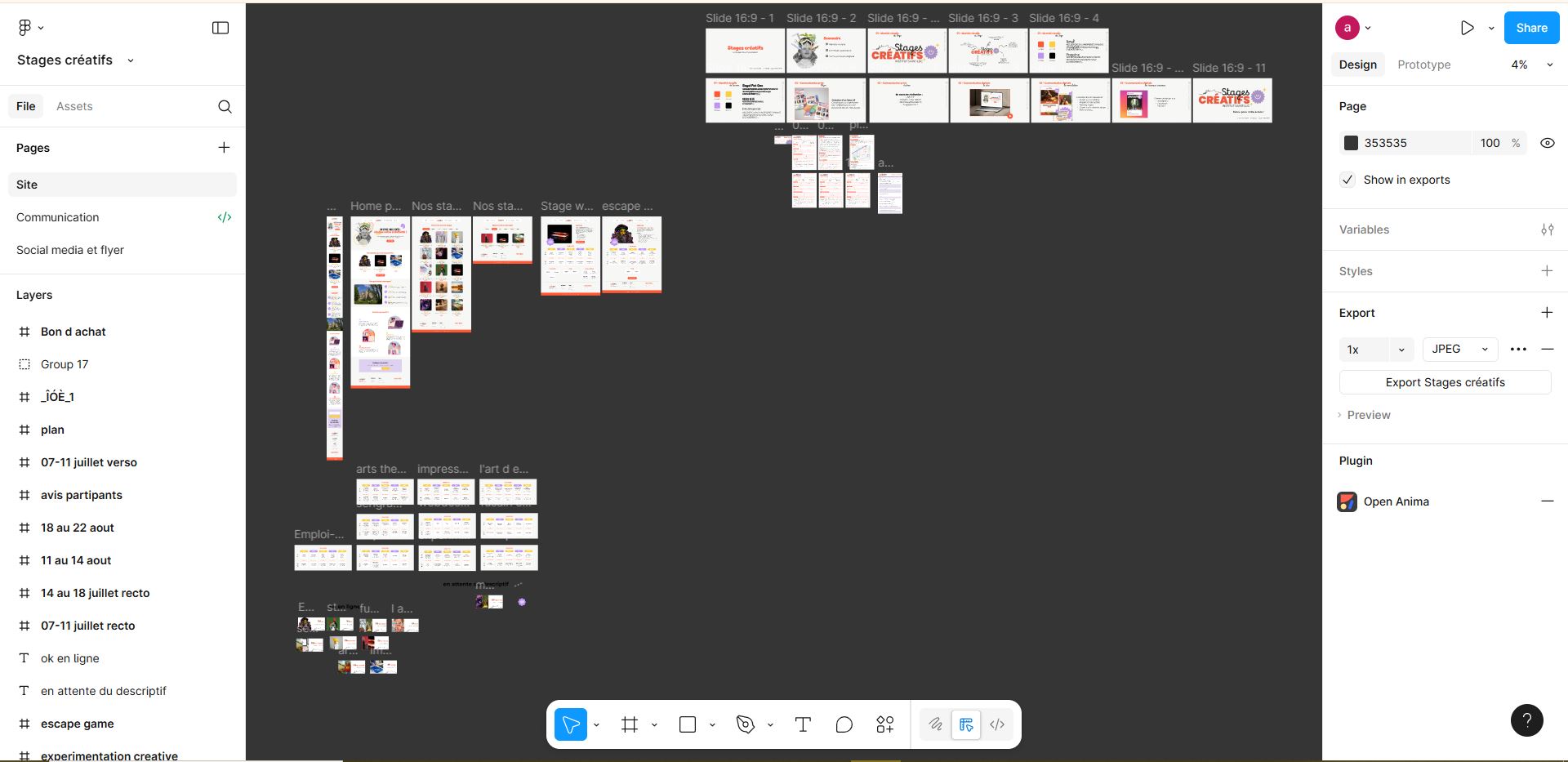Viewport: 1568px width, 762px height.
Task: Switch to the Prototype tab
Action: [x=1423, y=65]
